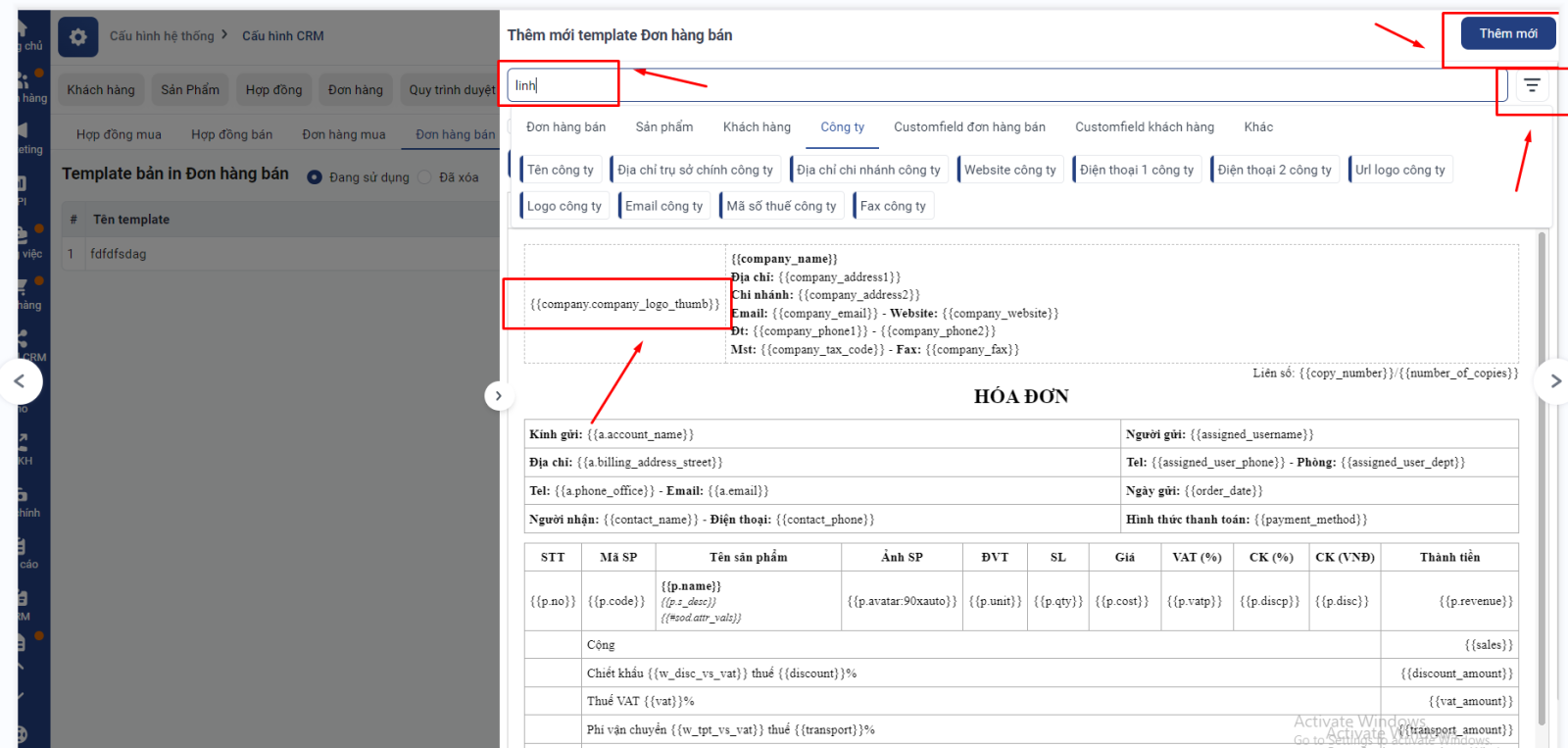Click the briefcase work icon in sidebar
Image resolution: width=1568 pixels, height=748 pixels.
click(23, 235)
